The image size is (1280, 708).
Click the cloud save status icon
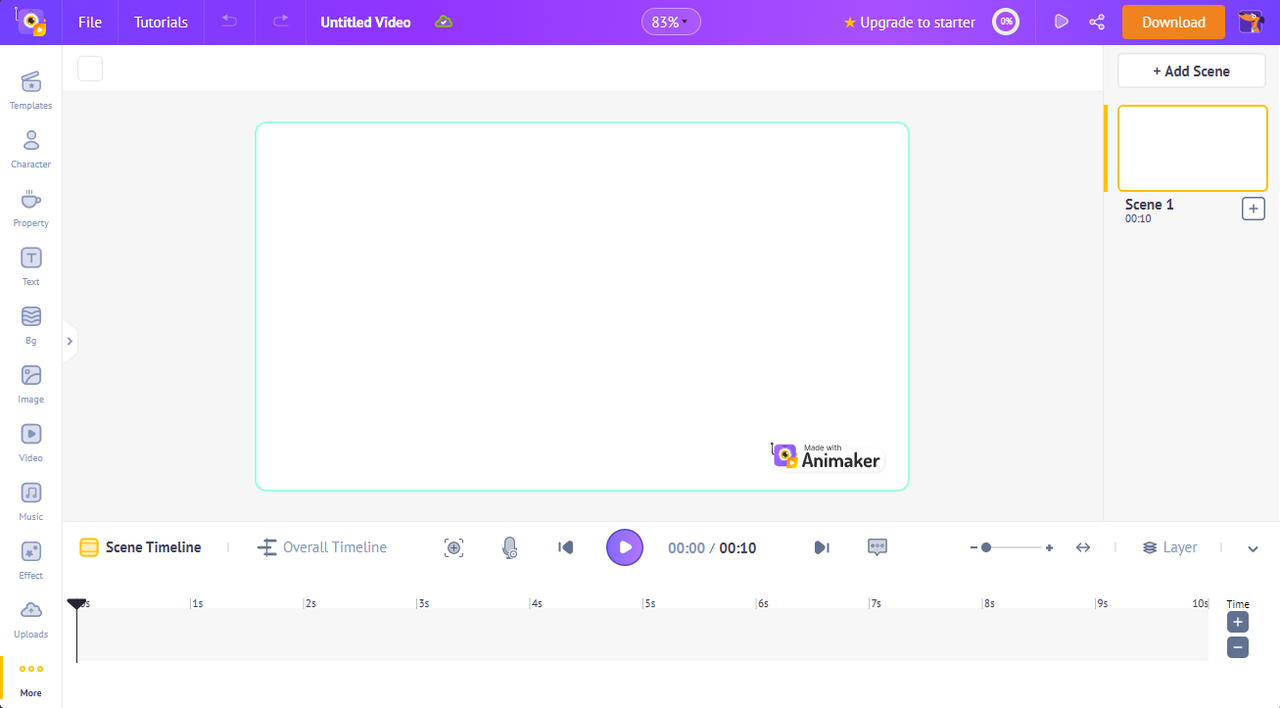coord(444,22)
